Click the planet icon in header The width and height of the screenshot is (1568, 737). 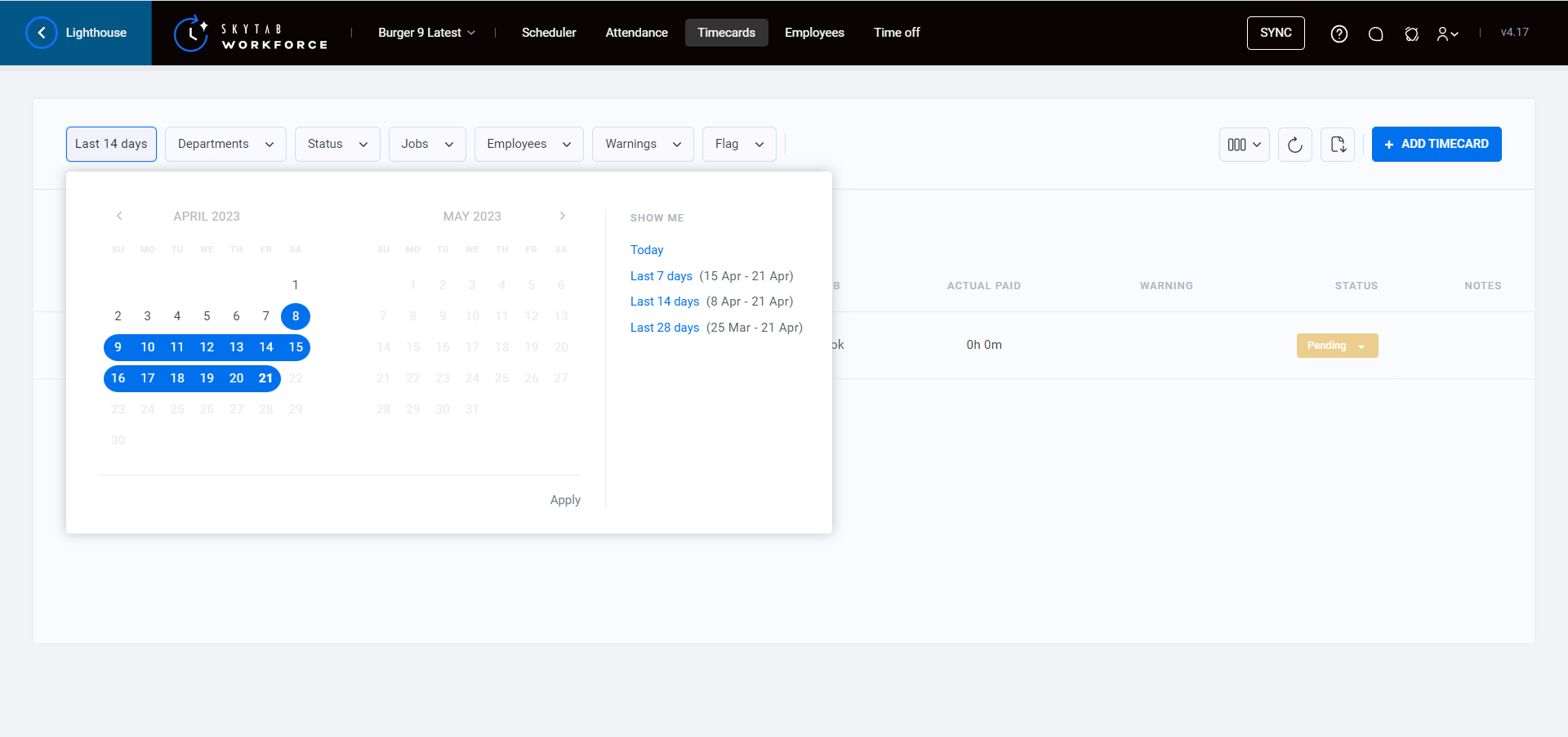click(x=1411, y=33)
